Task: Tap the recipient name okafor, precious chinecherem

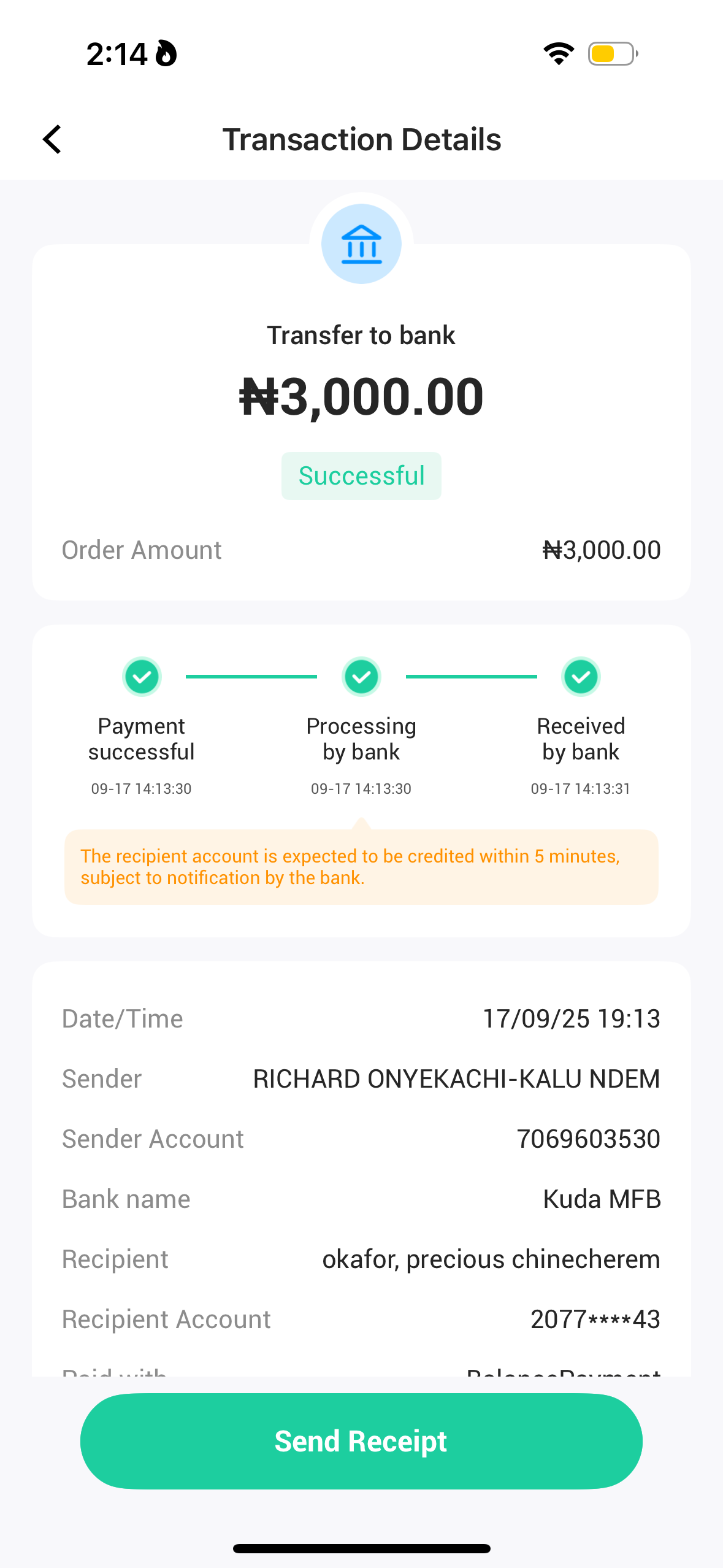Action: (491, 1259)
